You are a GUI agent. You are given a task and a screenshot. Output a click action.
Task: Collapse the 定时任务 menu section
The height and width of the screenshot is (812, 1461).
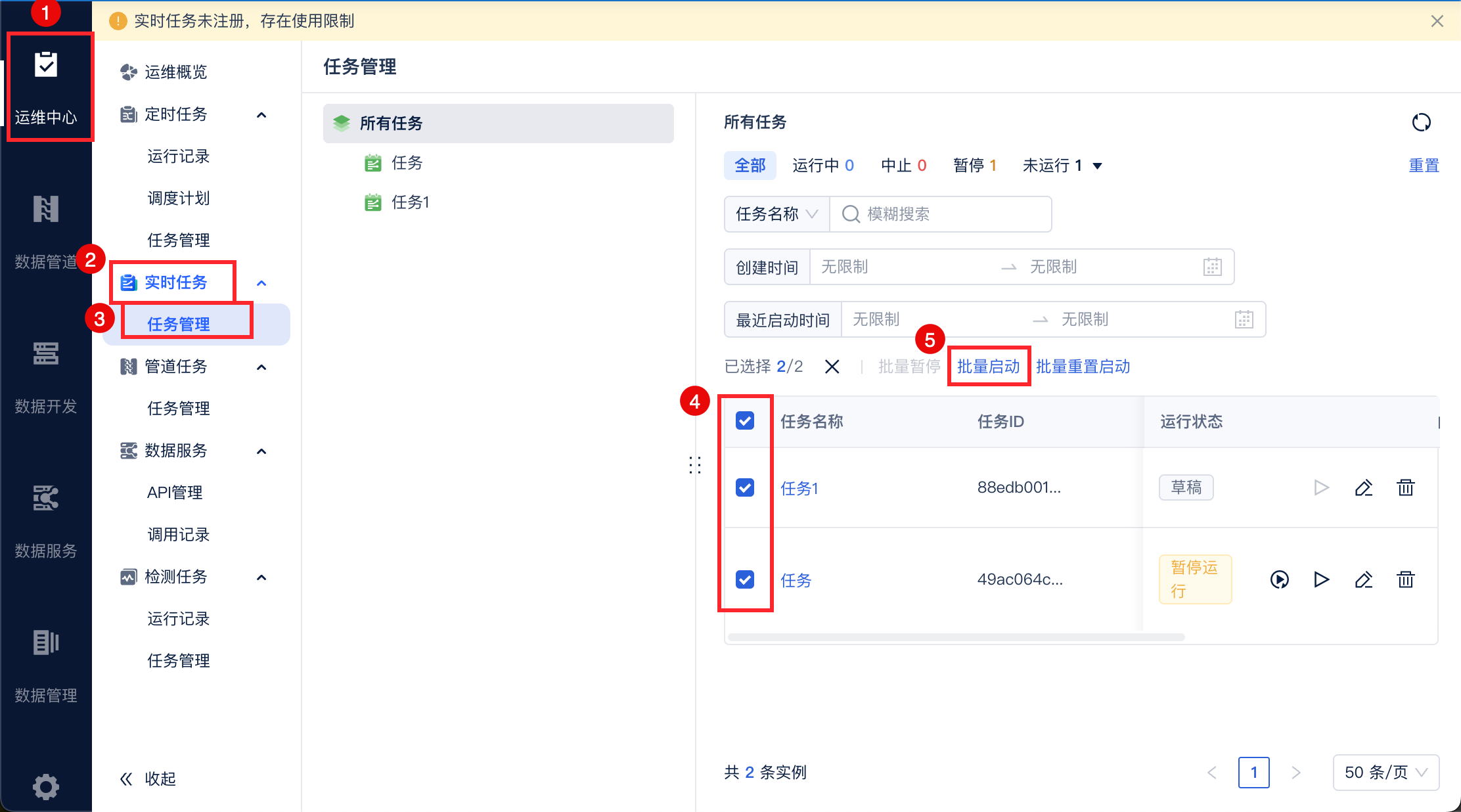(261, 114)
